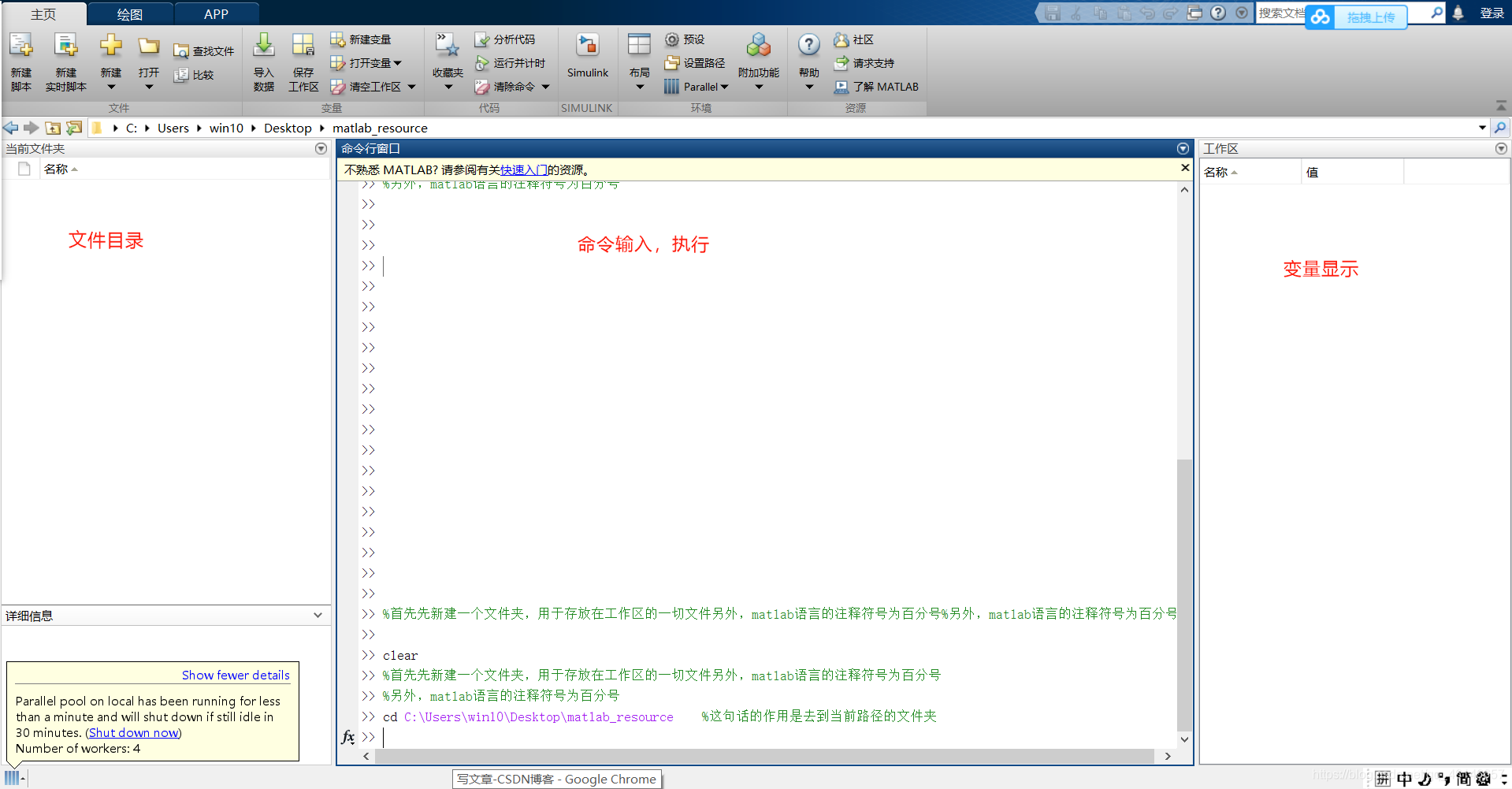Switch to the APP tab
This screenshot has height=789, width=1512.
[216, 14]
